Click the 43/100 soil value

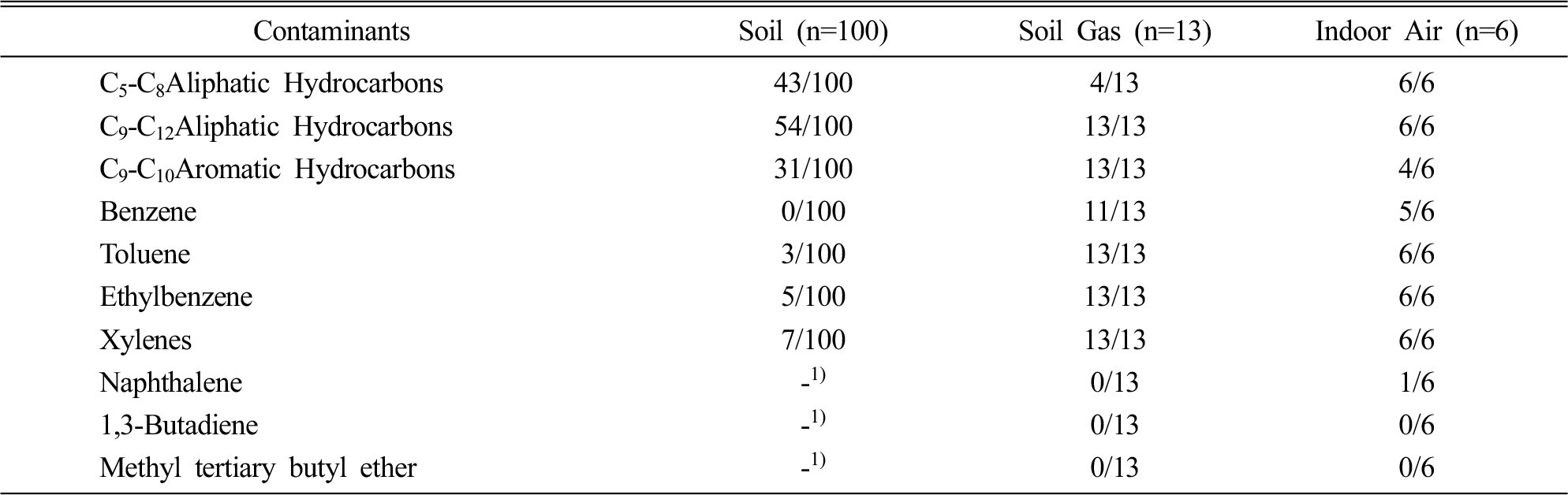813,84
